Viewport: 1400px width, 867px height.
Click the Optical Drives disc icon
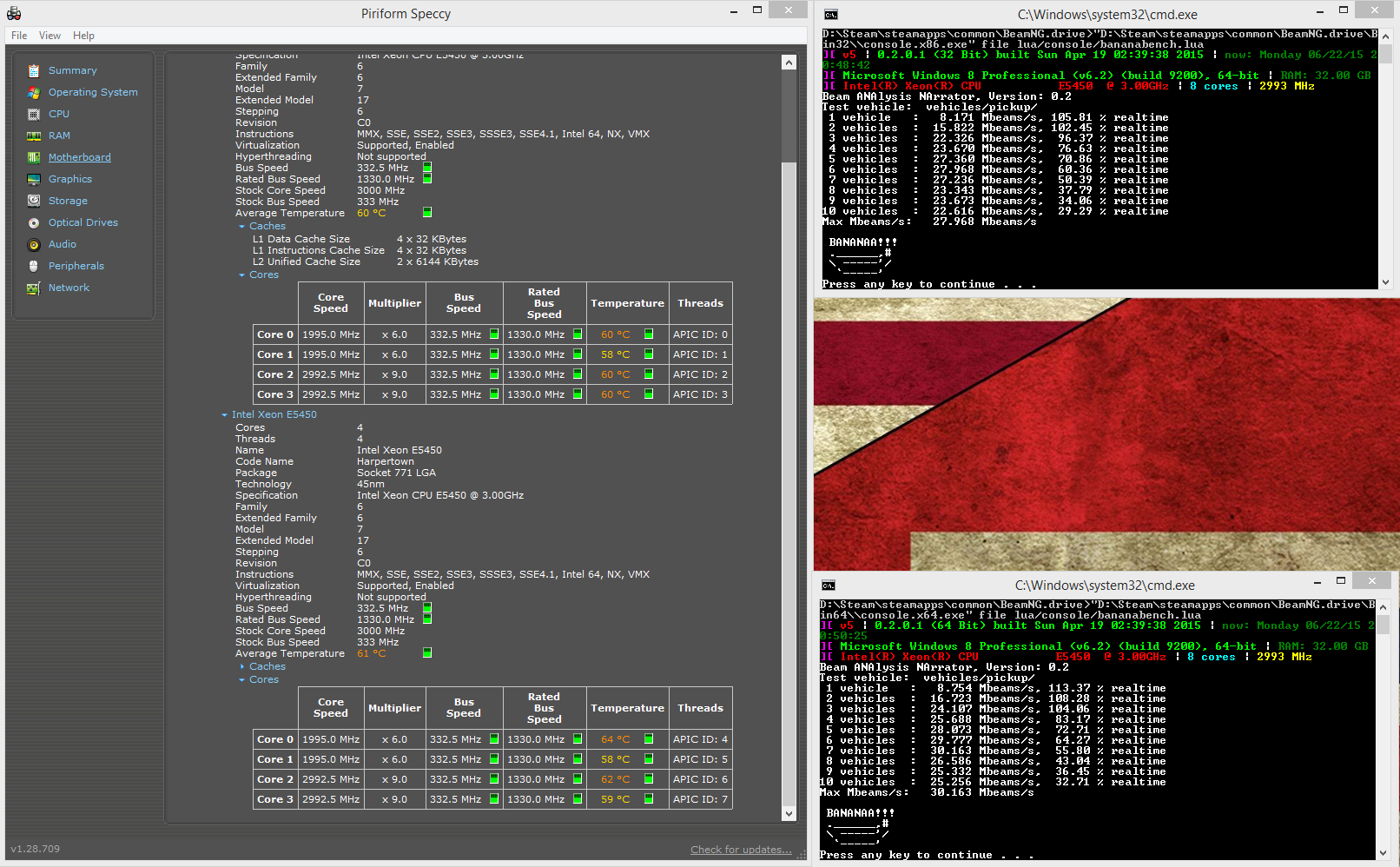click(x=34, y=222)
